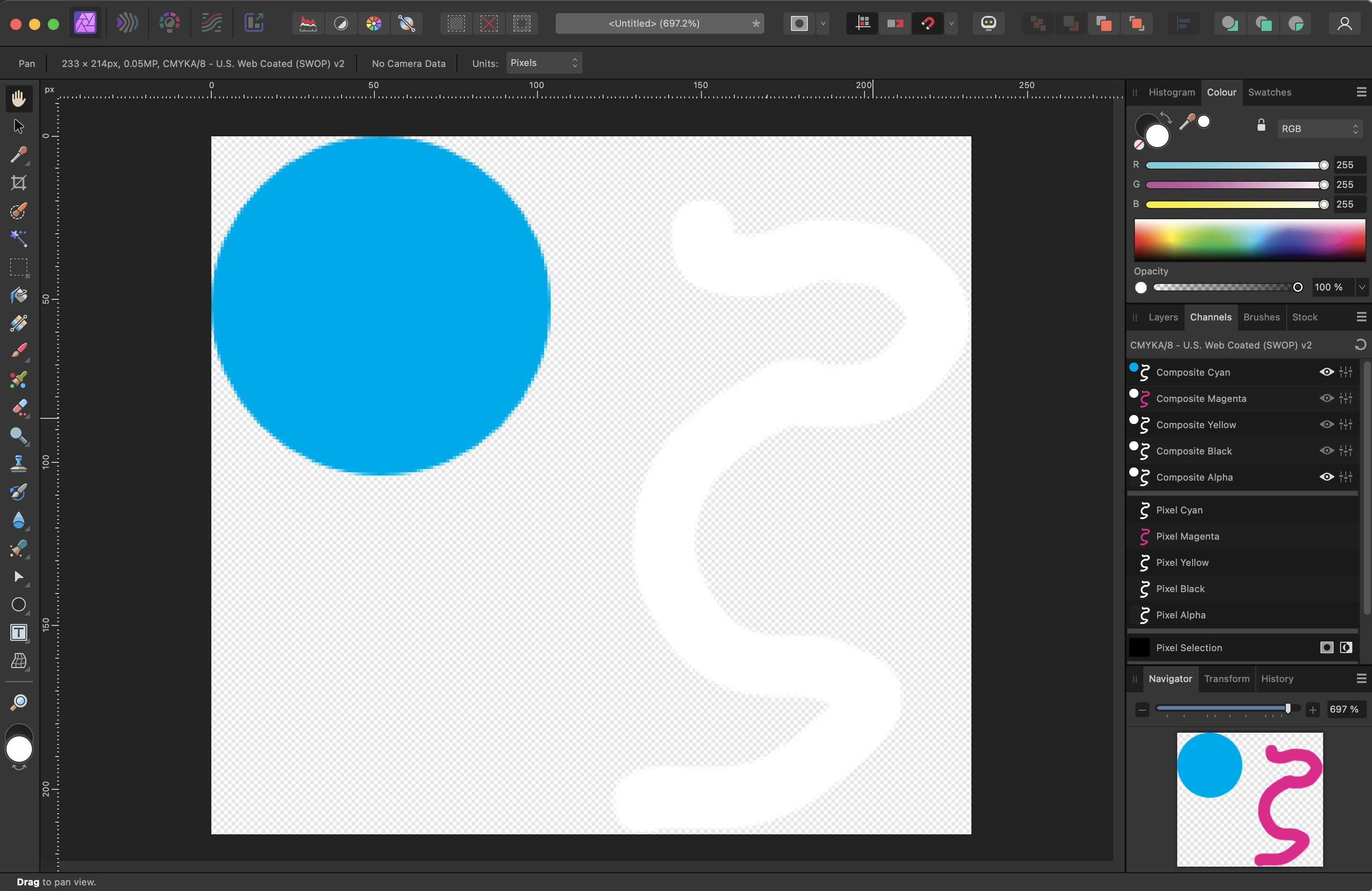The width and height of the screenshot is (1372, 891).
Task: Toggle Composite Cyan channel visibility
Action: click(1327, 372)
